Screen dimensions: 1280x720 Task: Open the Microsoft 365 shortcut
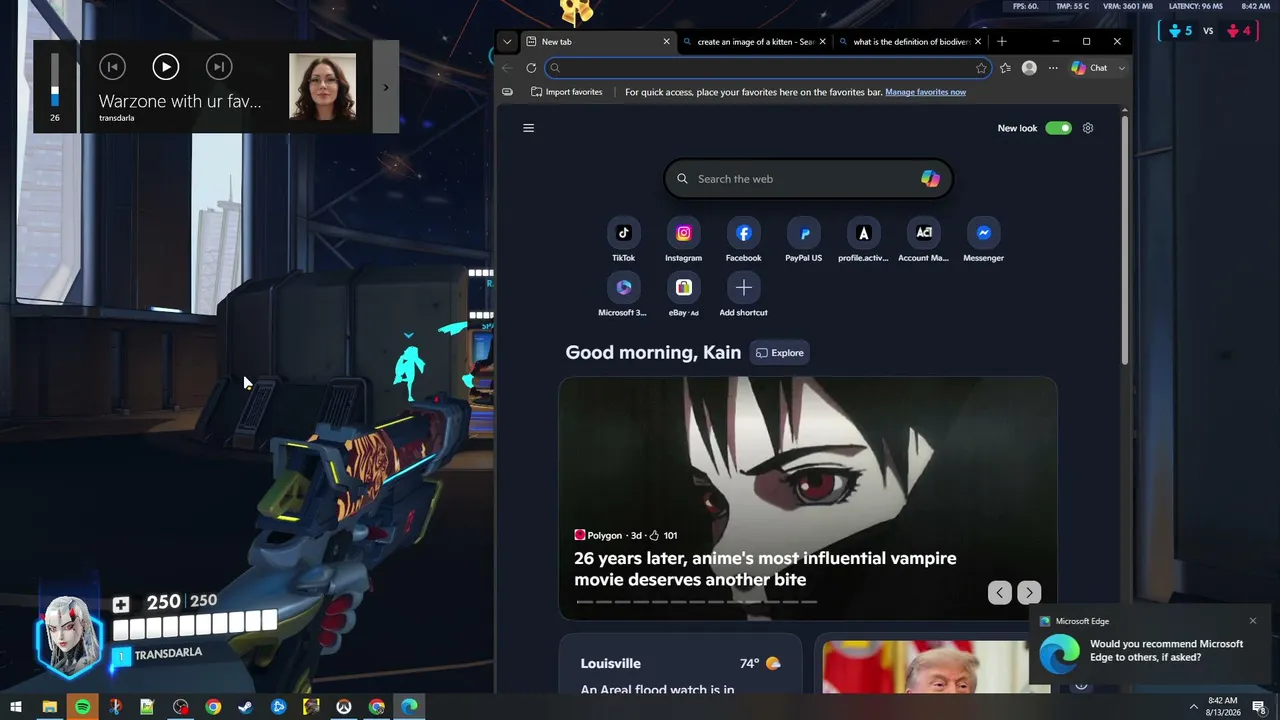click(623, 296)
